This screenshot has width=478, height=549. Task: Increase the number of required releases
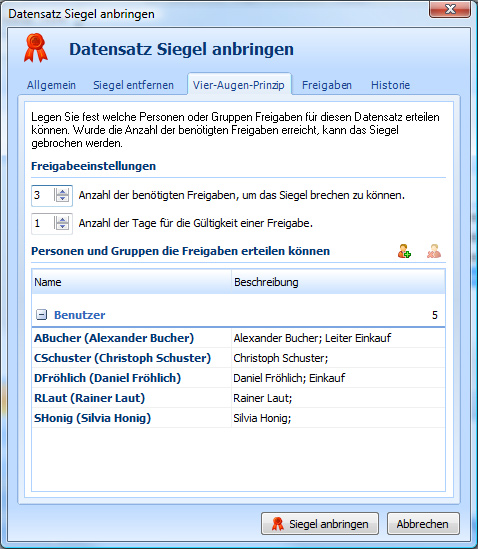coord(62,192)
